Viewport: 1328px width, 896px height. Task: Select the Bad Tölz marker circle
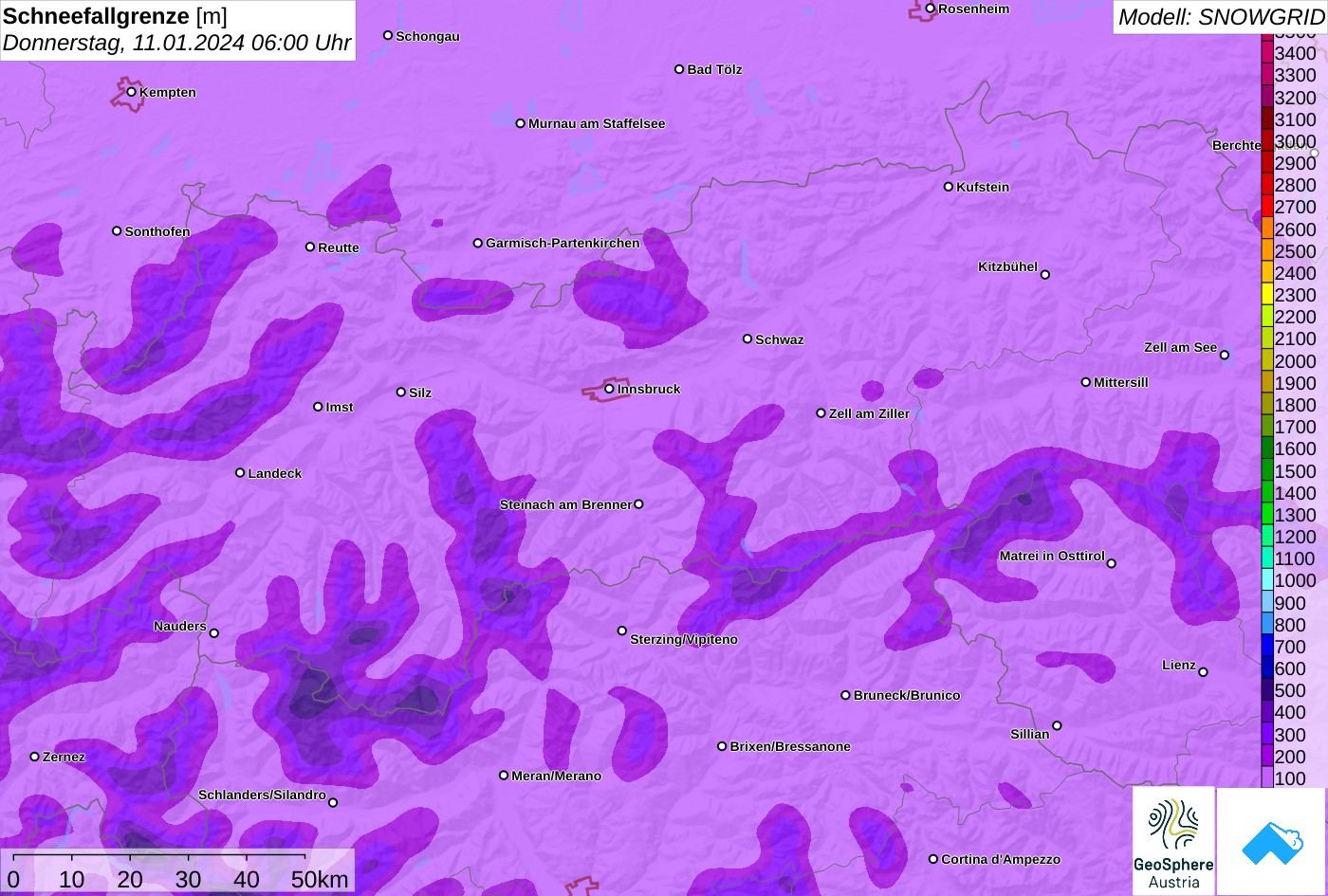[x=679, y=69]
